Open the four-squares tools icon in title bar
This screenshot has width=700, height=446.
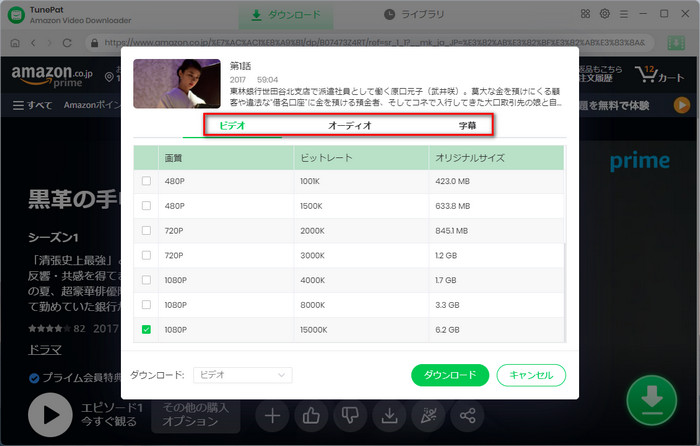(x=585, y=14)
